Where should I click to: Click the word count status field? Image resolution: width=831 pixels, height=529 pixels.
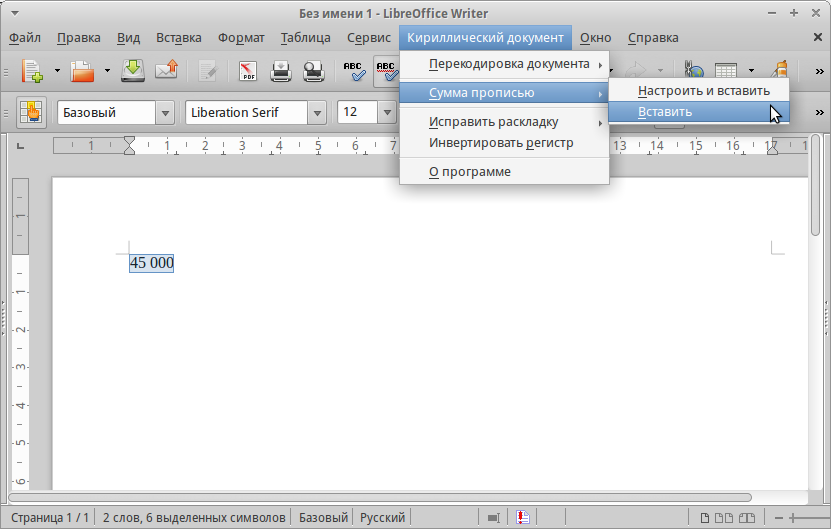pyautogui.click(x=194, y=517)
